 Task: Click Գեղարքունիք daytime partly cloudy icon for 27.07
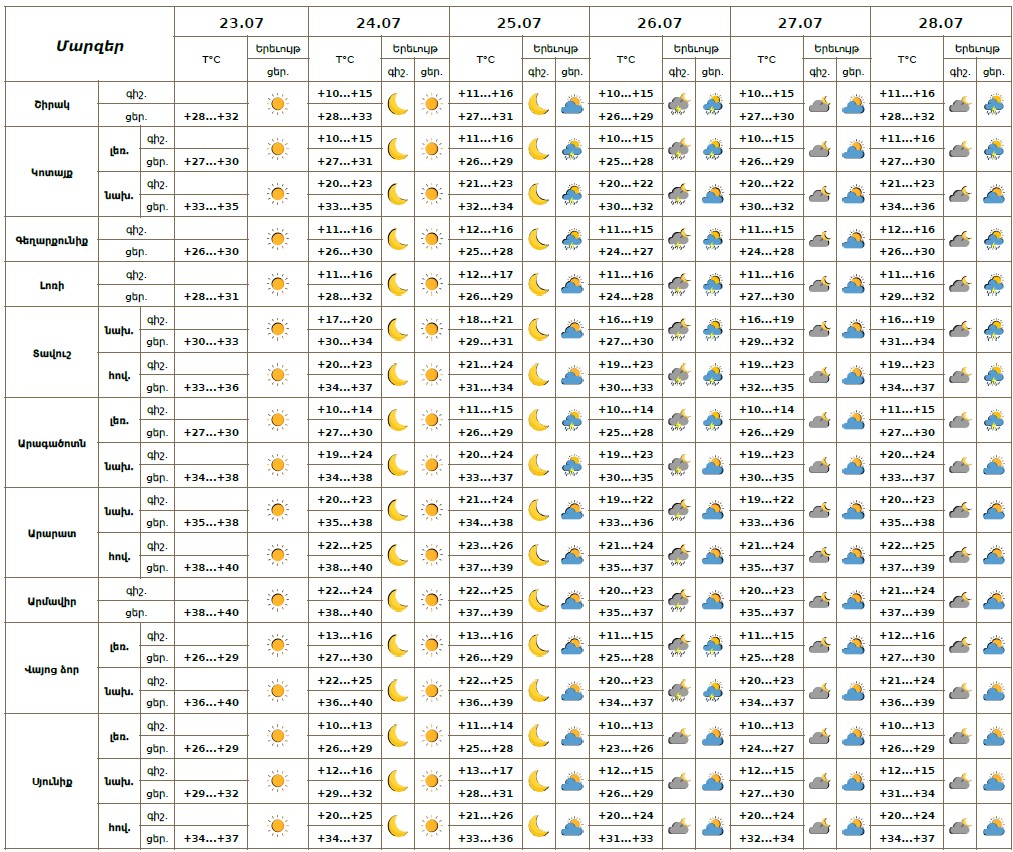(853, 240)
